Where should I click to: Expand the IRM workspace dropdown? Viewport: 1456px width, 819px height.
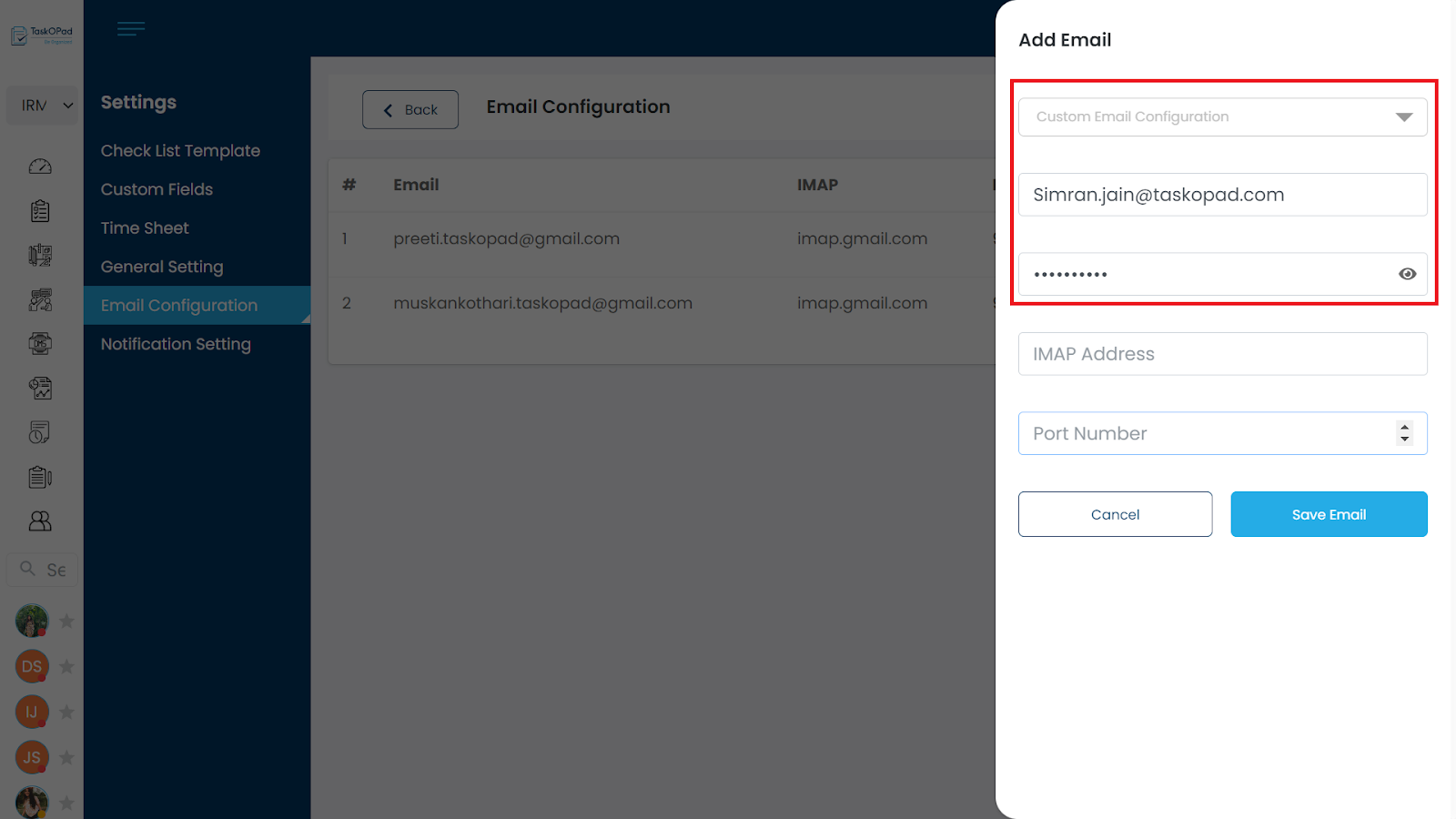[x=43, y=106]
